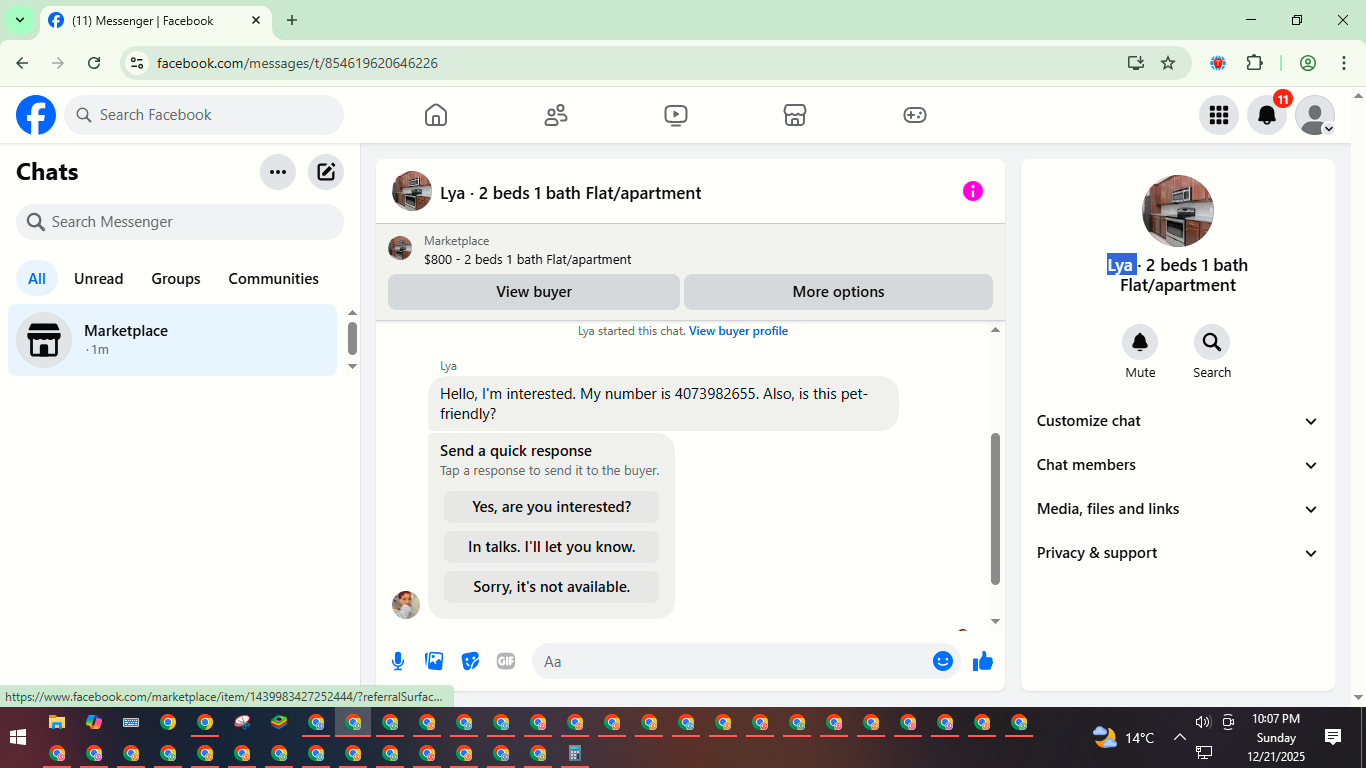The image size is (1366, 768).
Task: Click the chat list scrollbar thumb
Action: (x=352, y=338)
